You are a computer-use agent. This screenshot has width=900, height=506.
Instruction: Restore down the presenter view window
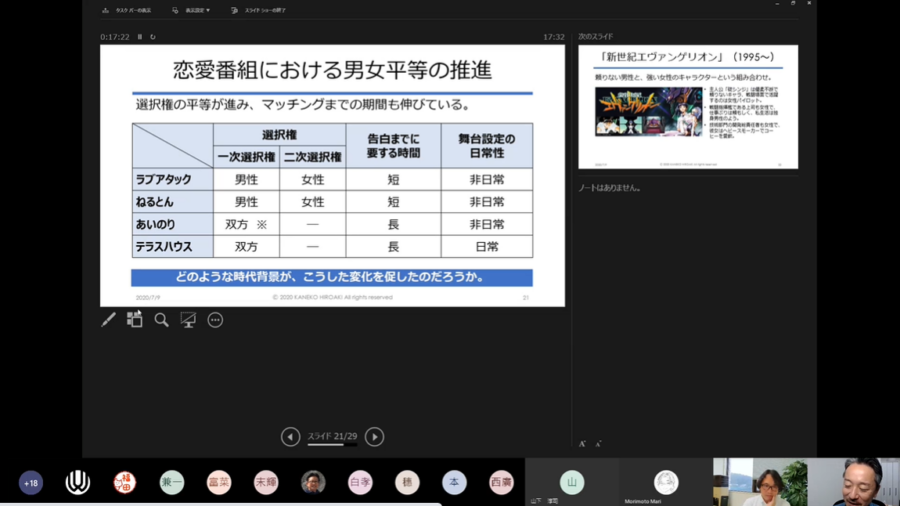[793, 3]
